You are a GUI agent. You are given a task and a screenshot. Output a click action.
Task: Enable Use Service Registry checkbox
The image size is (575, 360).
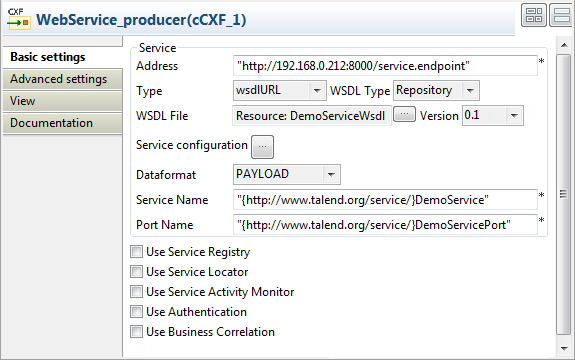[x=136, y=252]
